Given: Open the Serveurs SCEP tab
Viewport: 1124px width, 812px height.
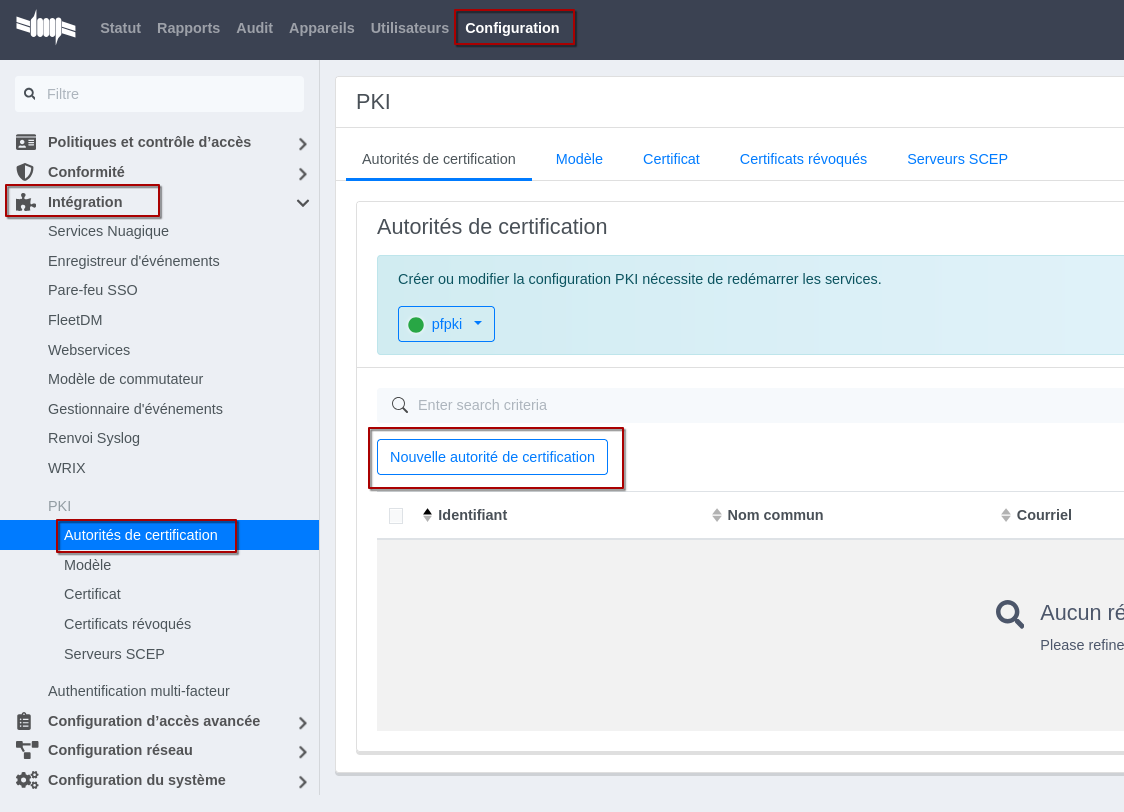Looking at the screenshot, I should [957, 159].
